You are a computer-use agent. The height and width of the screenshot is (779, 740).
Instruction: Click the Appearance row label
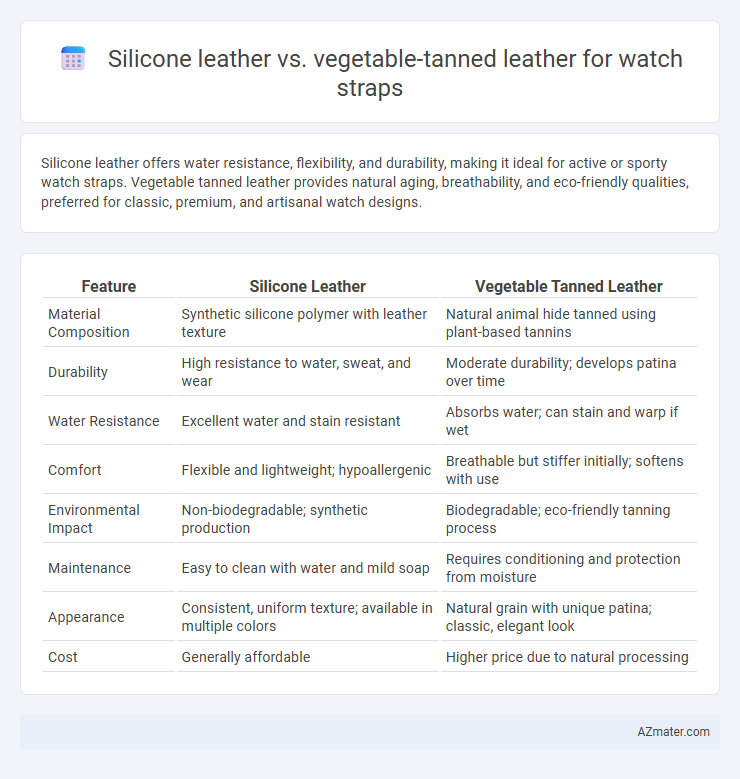[x=86, y=617]
